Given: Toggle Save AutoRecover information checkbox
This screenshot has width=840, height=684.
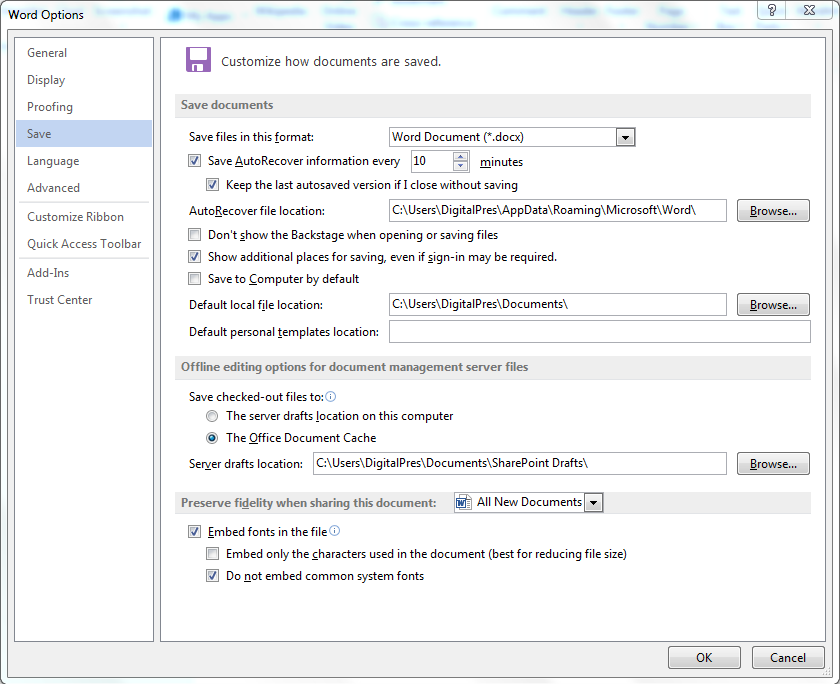Looking at the screenshot, I should [195, 161].
